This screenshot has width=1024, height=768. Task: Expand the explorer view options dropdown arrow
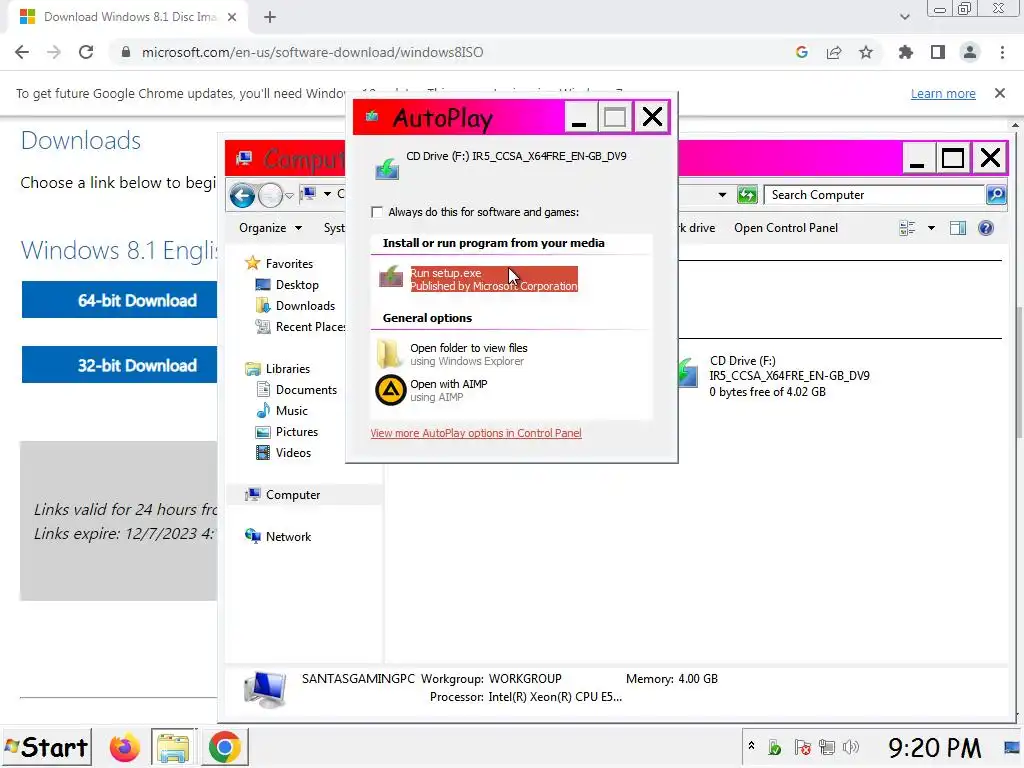pyautogui.click(x=931, y=228)
